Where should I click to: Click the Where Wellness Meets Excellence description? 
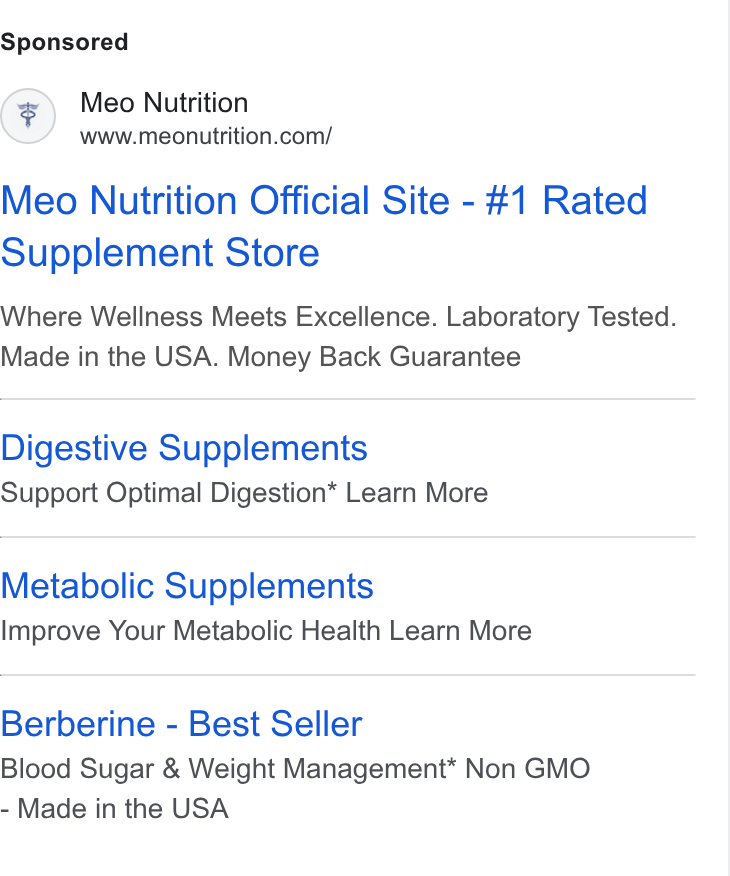point(219,317)
